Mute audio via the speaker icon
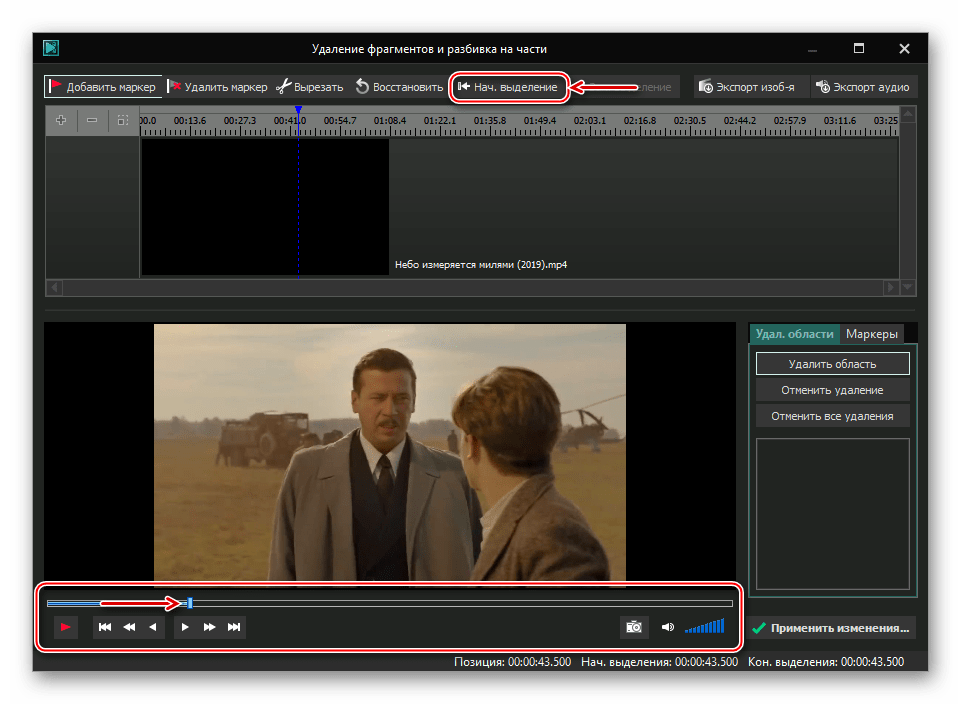The width and height of the screenshot is (961, 704). point(668,627)
